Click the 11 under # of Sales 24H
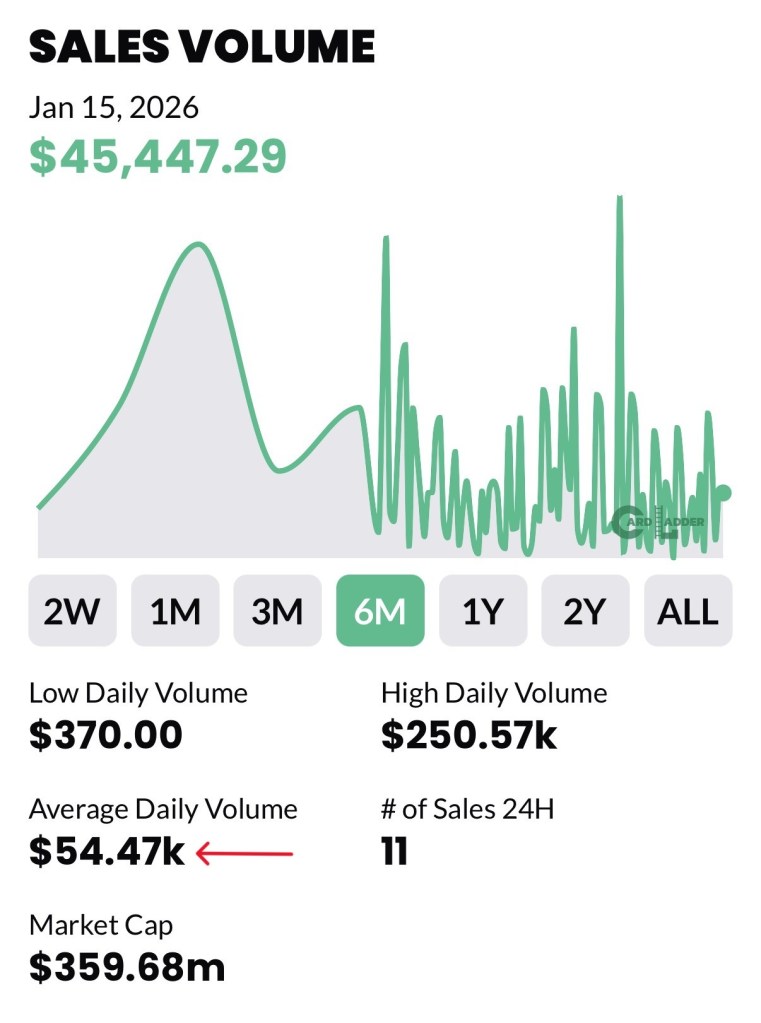 pos(394,852)
